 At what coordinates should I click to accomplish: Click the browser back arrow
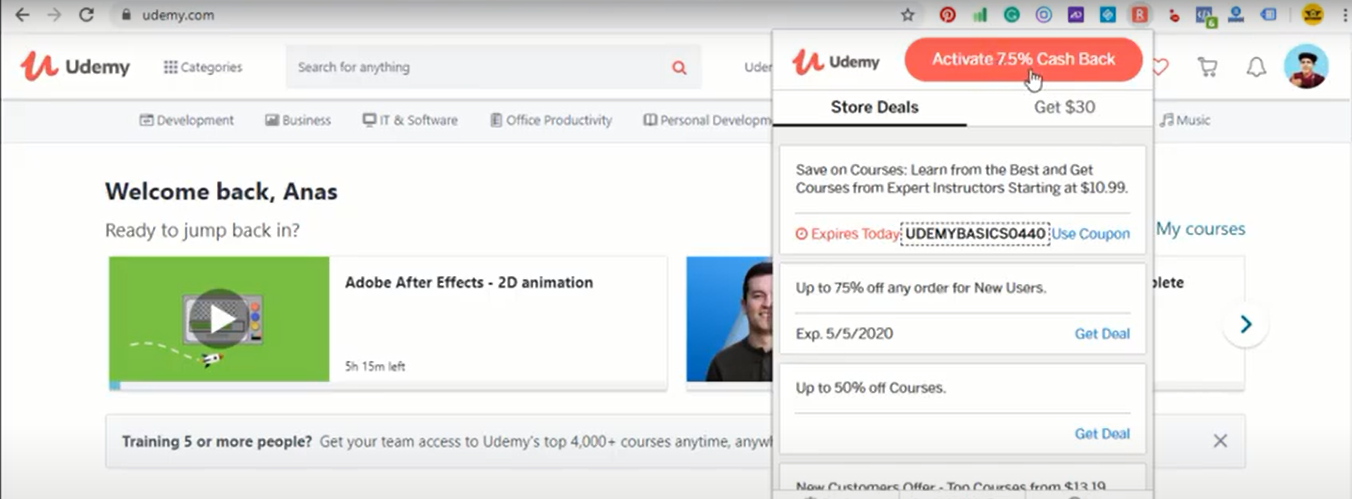(22, 15)
